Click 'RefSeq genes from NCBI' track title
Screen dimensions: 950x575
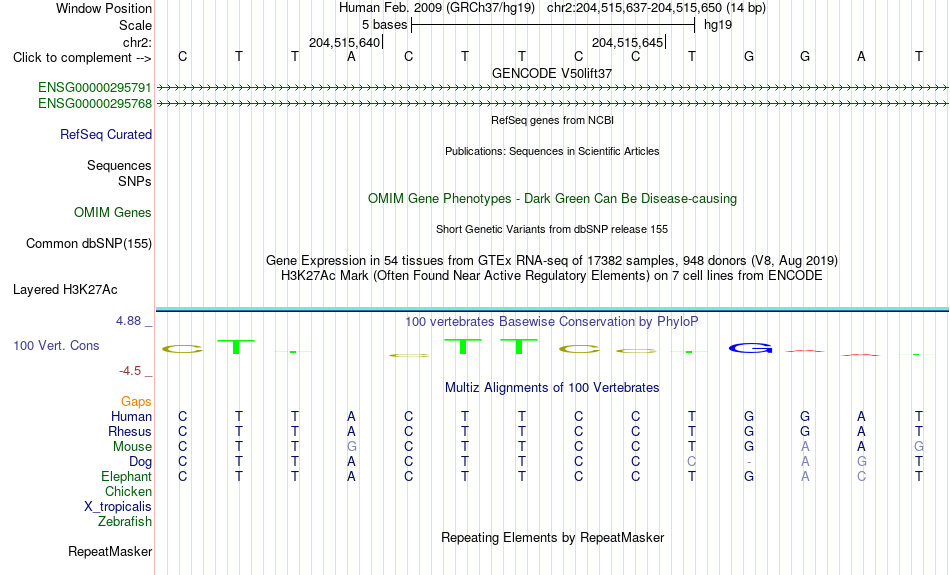[552, 121]
